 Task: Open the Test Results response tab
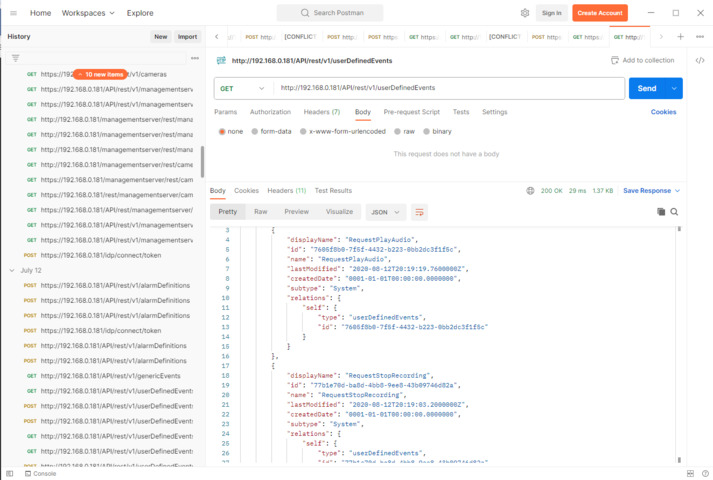(333, 190)
